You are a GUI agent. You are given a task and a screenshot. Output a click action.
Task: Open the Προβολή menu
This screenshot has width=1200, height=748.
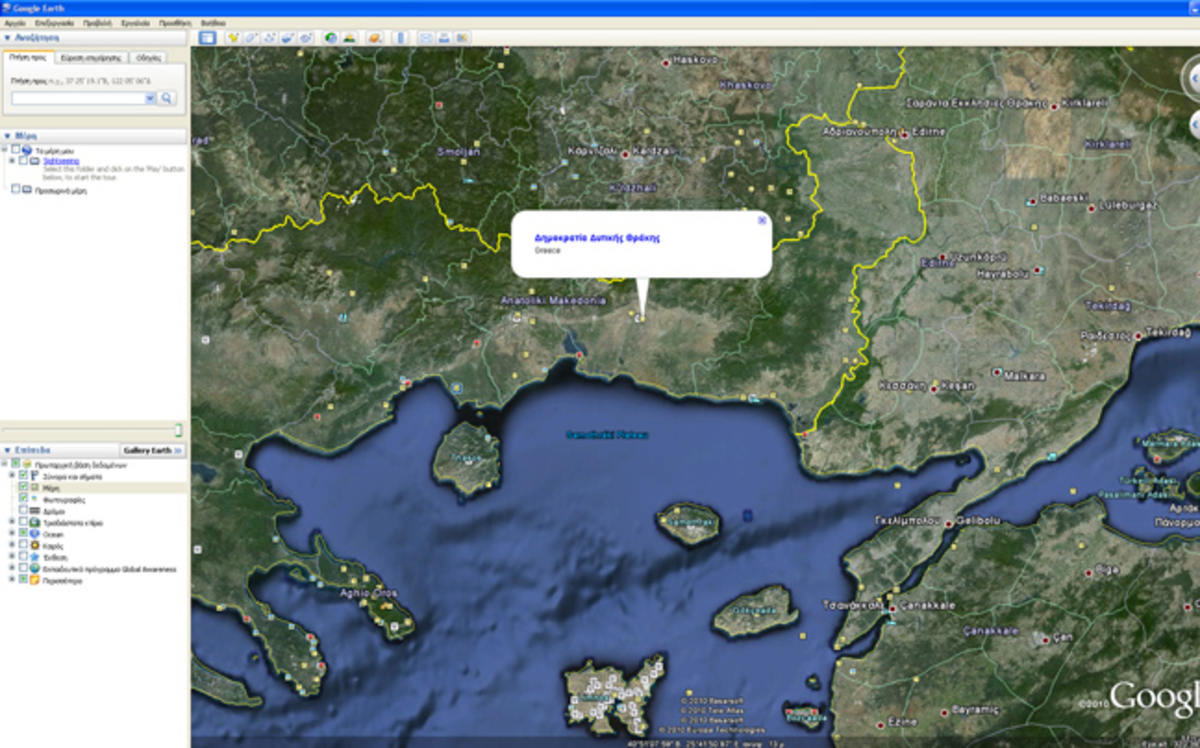coord(98,22)
